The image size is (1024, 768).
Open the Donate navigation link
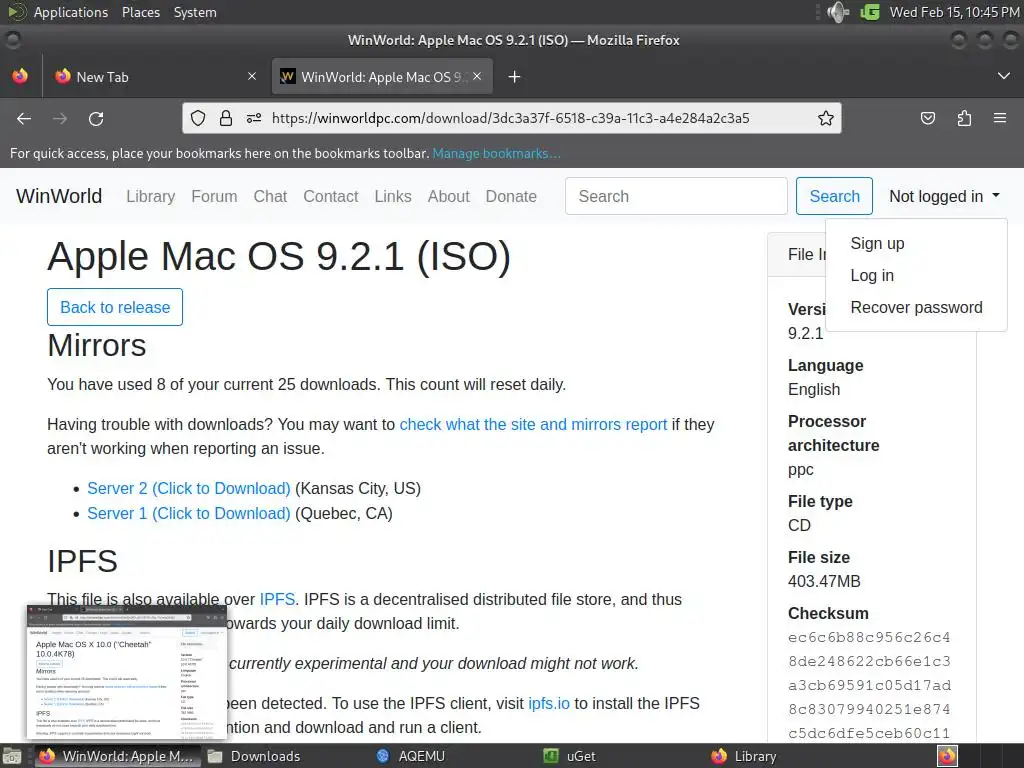[511, 197]
